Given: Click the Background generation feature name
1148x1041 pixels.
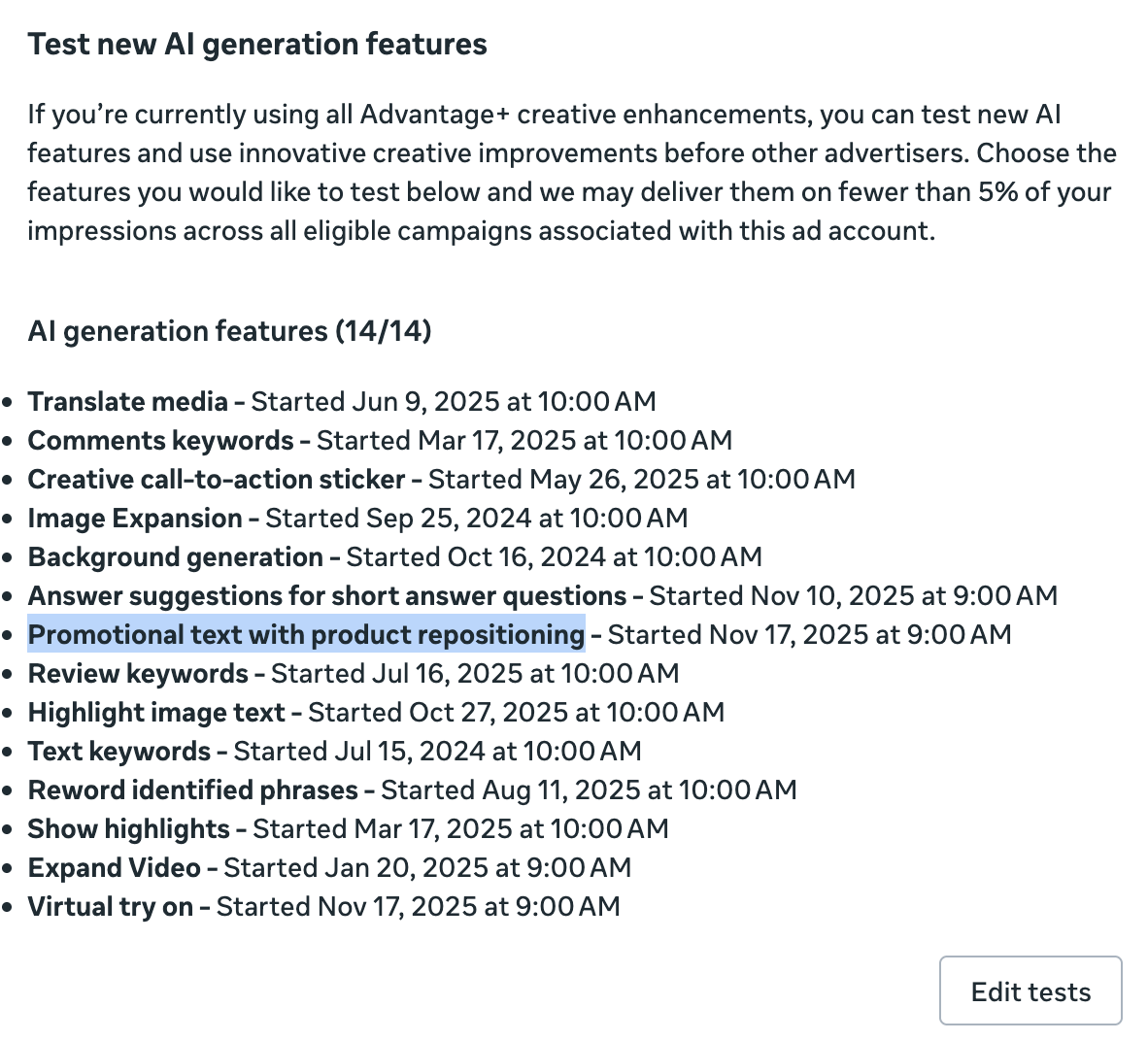Looking at the screenshot, I should coord(175,557).
